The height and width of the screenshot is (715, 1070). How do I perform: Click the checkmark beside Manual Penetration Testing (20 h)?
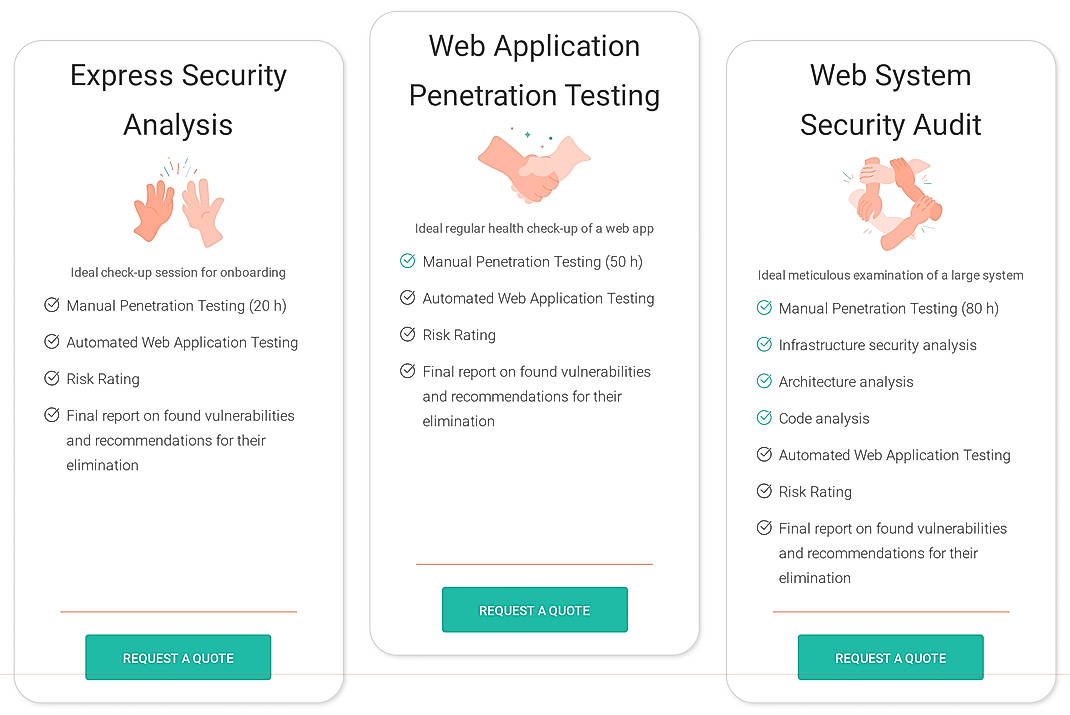click(51, 305)
